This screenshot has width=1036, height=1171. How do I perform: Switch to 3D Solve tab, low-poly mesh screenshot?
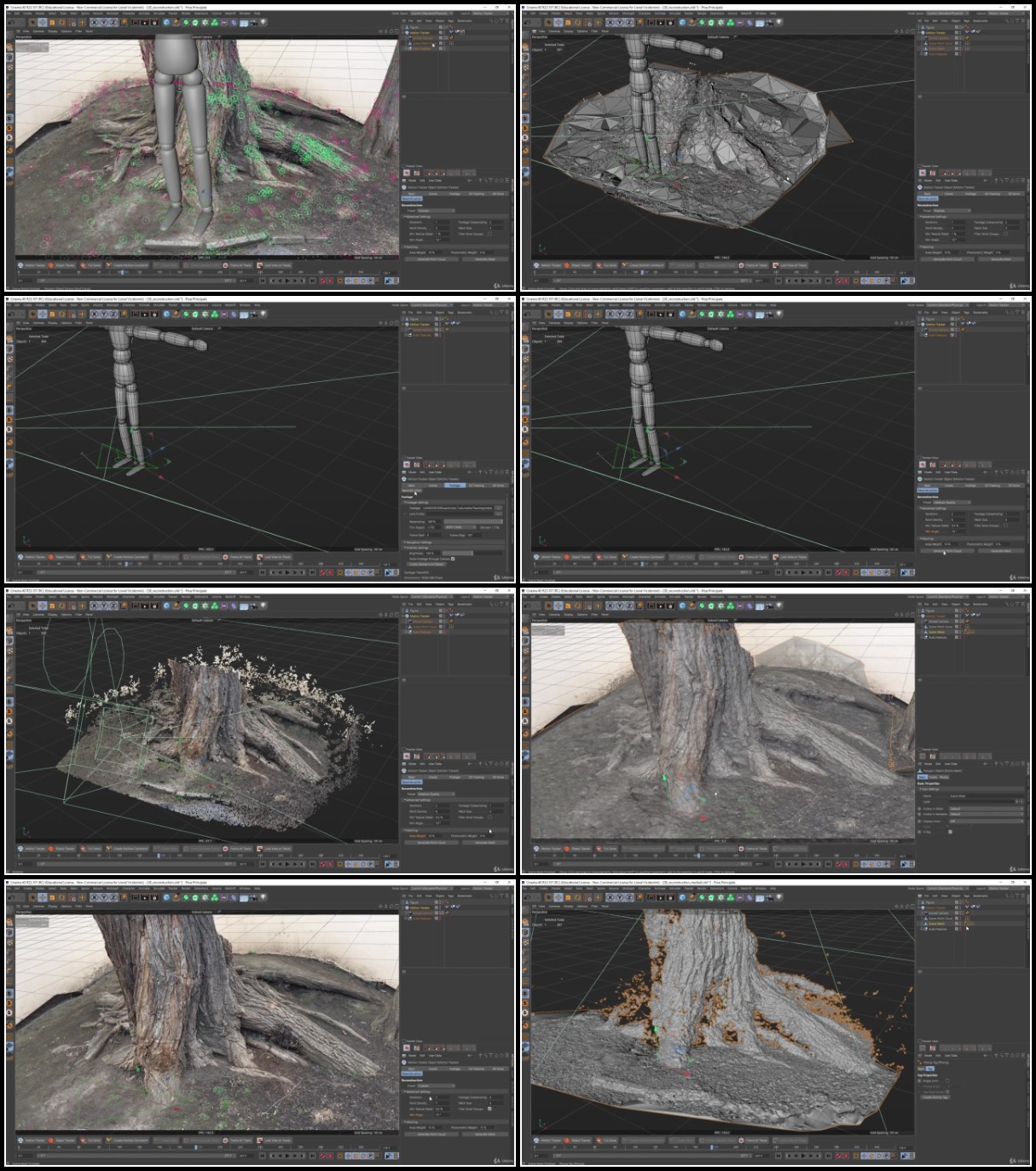click(x=1013, y=194)
